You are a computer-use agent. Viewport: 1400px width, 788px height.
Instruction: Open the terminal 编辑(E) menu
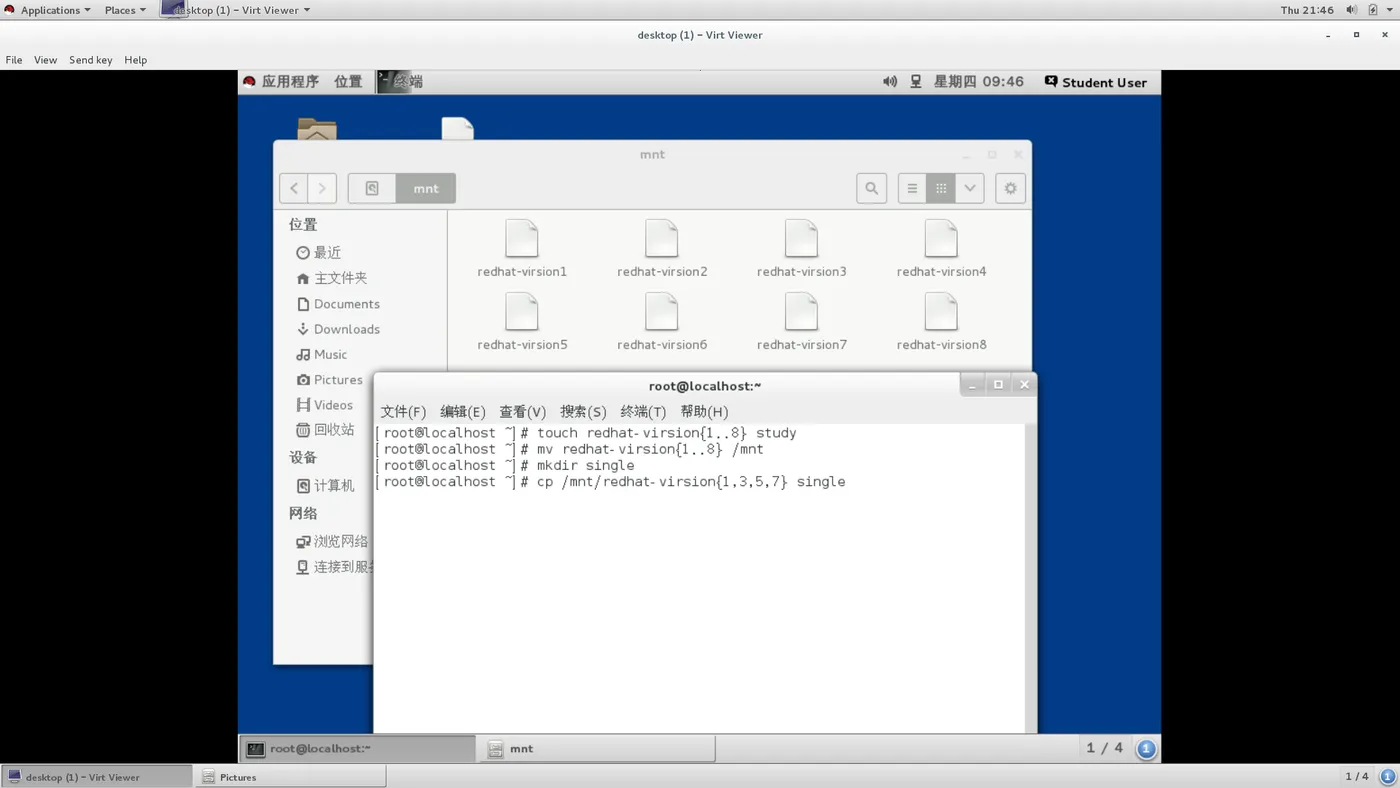pyautogui.click(x=463, y=412)
